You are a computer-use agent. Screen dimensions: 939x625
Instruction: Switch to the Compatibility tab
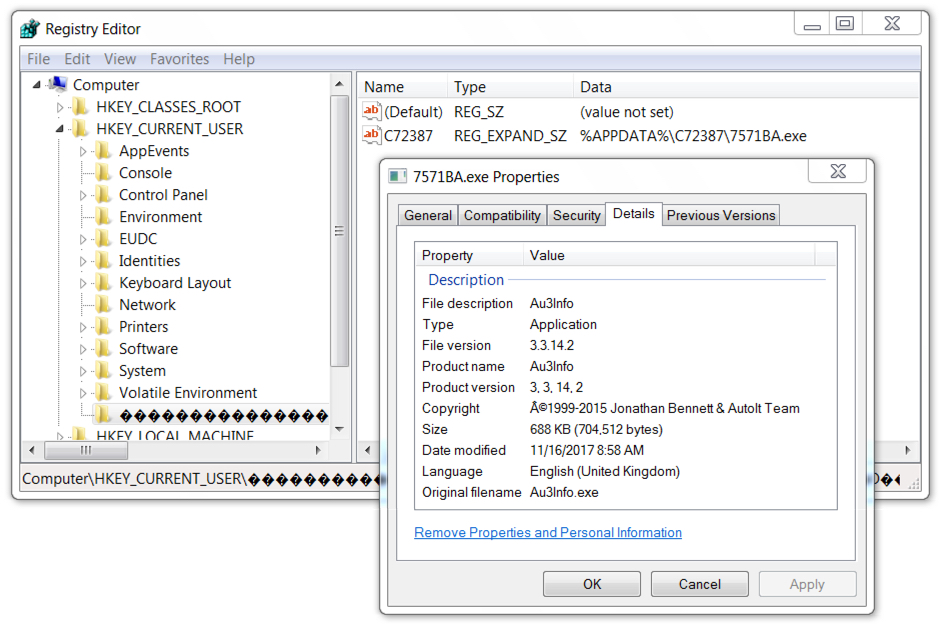pos(502,216)
